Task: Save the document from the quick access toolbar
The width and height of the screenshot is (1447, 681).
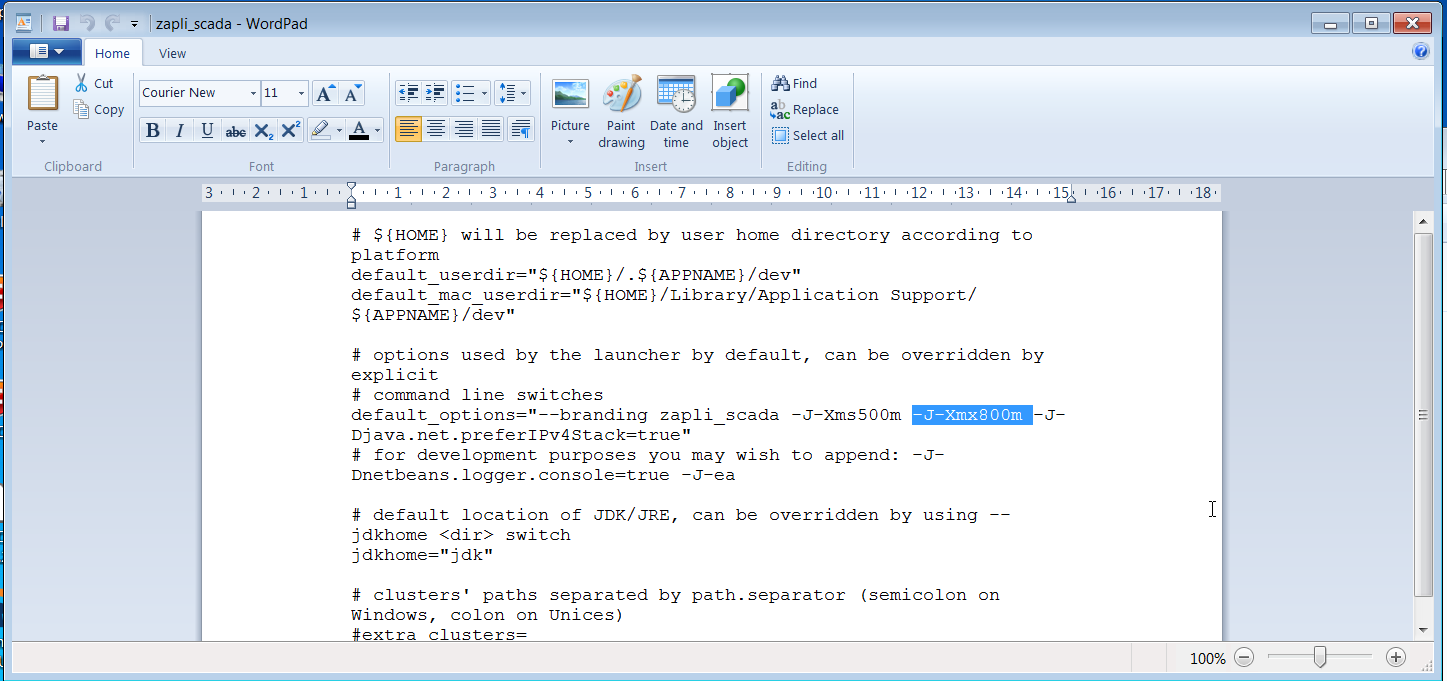Action: (61, 23)
